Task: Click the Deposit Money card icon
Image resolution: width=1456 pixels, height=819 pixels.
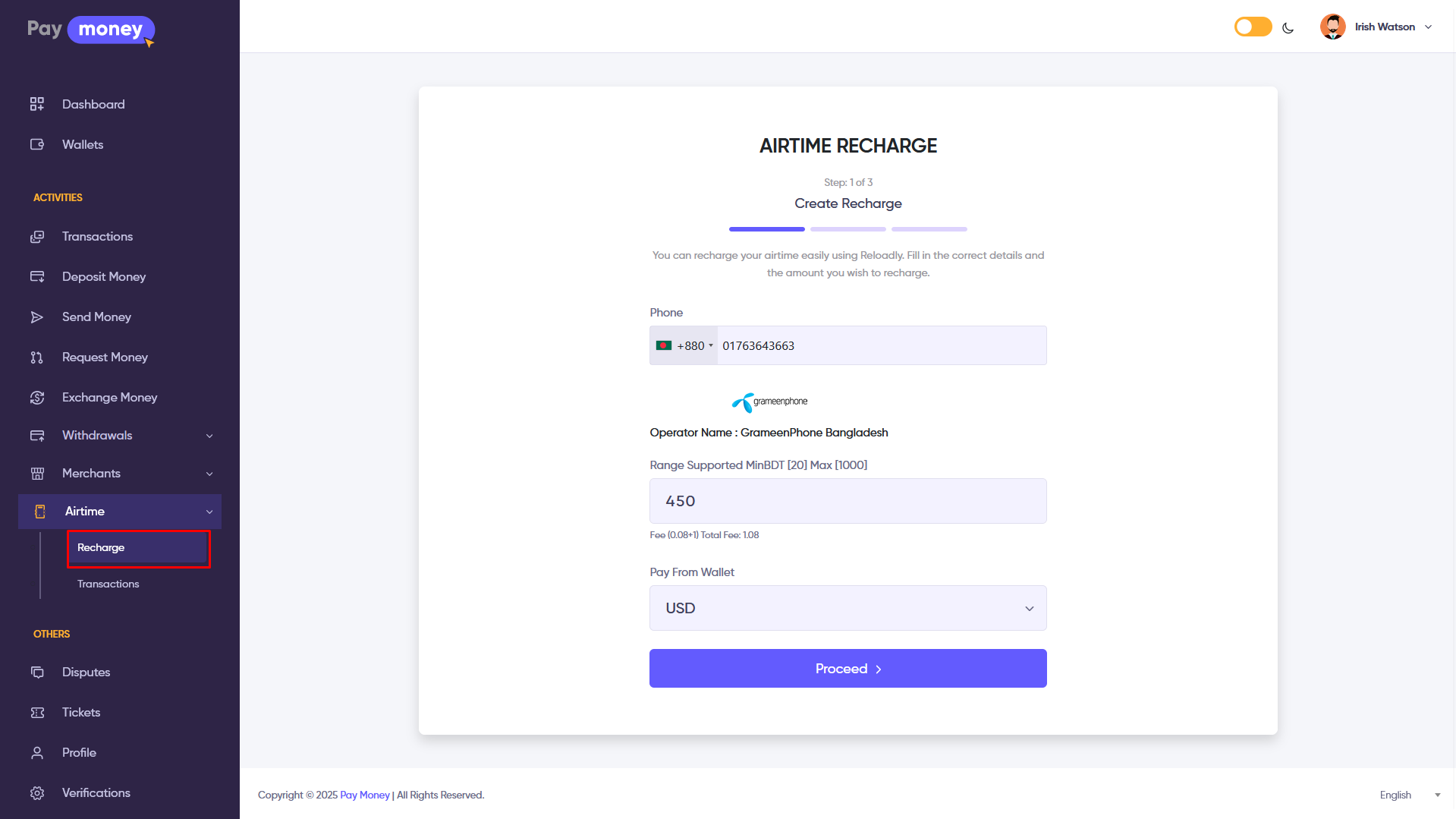Action: [x=36, y=276]
